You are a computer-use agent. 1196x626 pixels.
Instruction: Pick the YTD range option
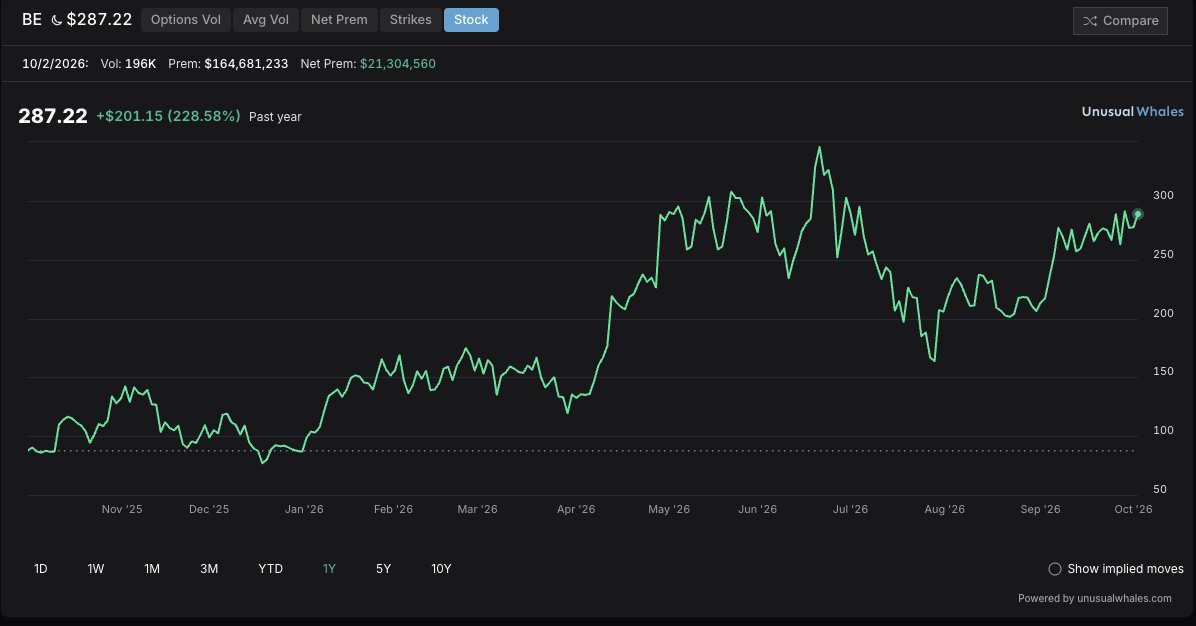[270, 569]
